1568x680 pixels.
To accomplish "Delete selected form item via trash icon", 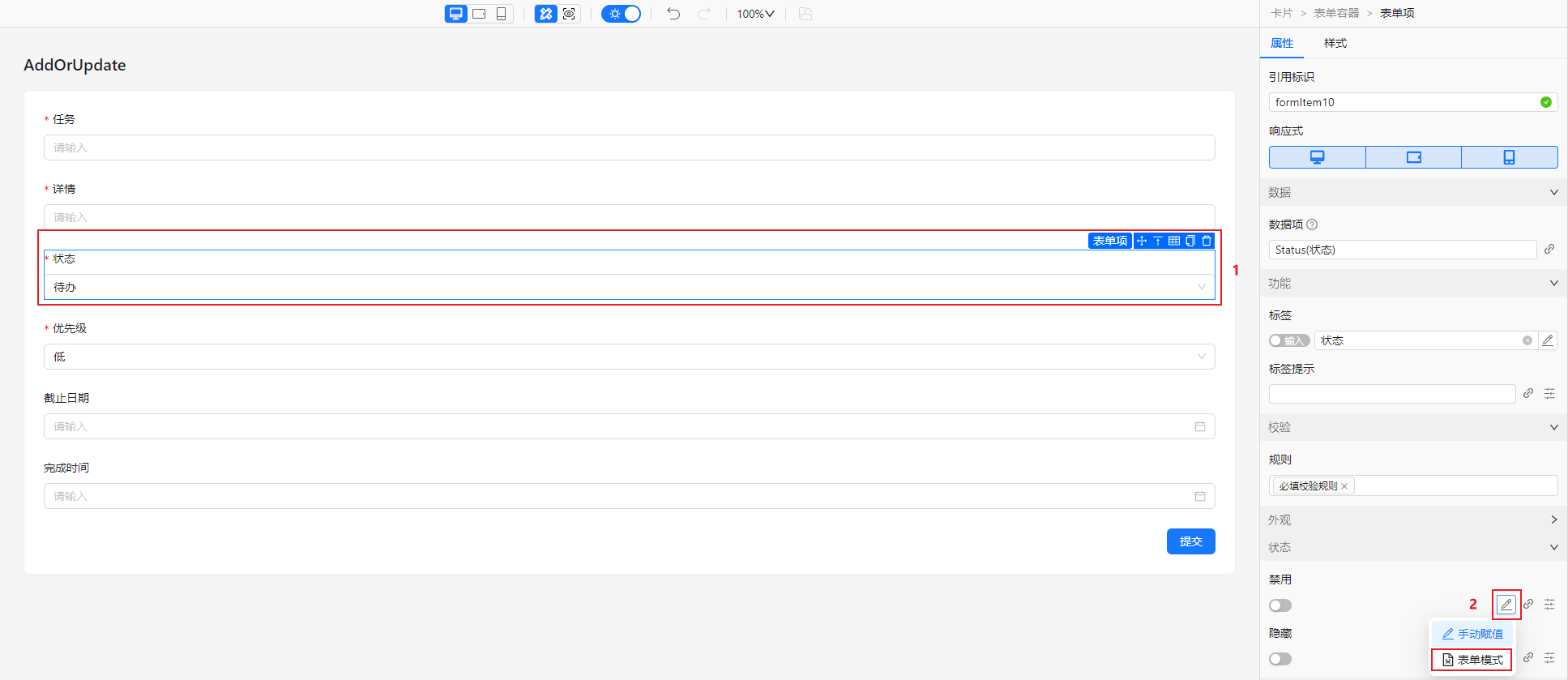I will coord(1207,241).
